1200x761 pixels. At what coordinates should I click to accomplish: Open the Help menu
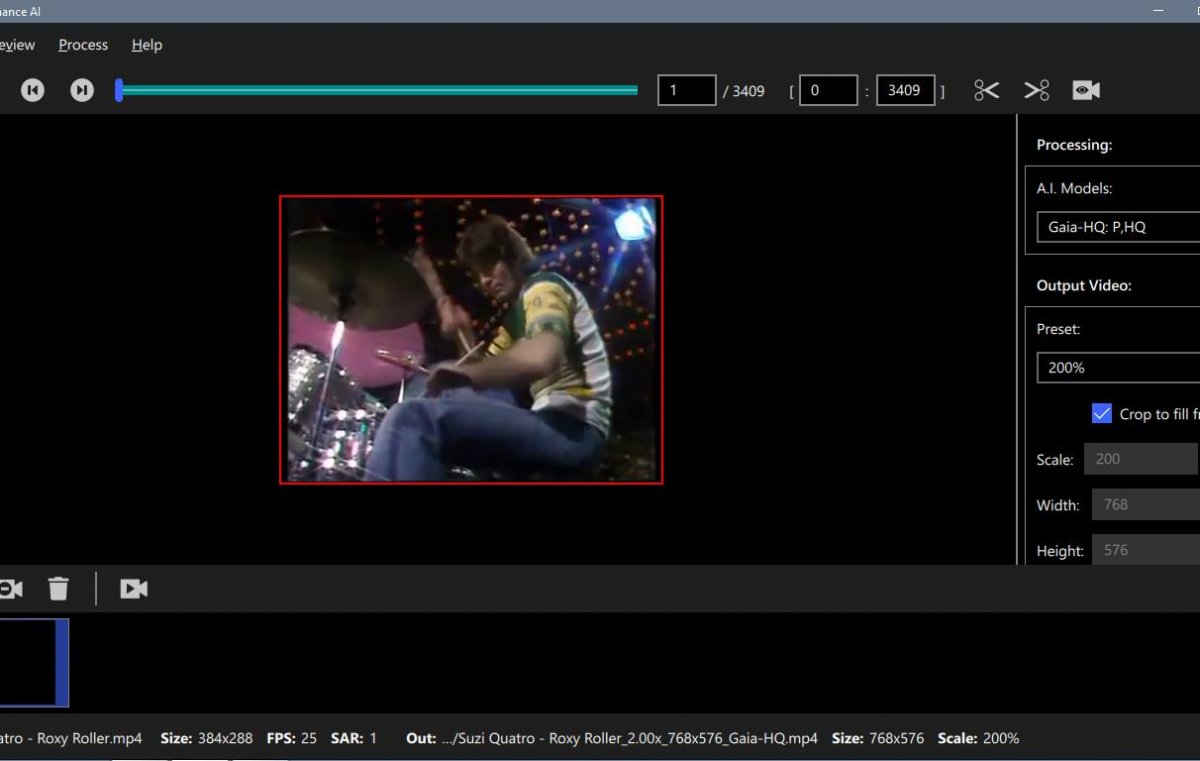tap(146, 45)
